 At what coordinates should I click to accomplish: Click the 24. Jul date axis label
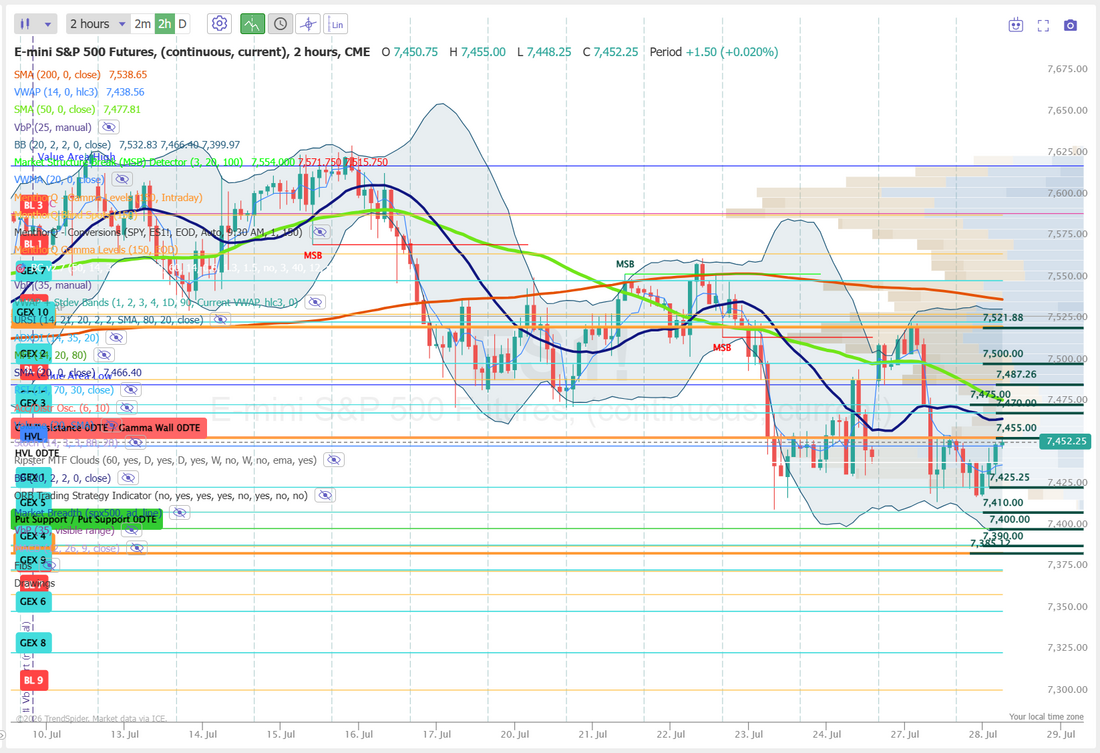(x=826, y=734)
